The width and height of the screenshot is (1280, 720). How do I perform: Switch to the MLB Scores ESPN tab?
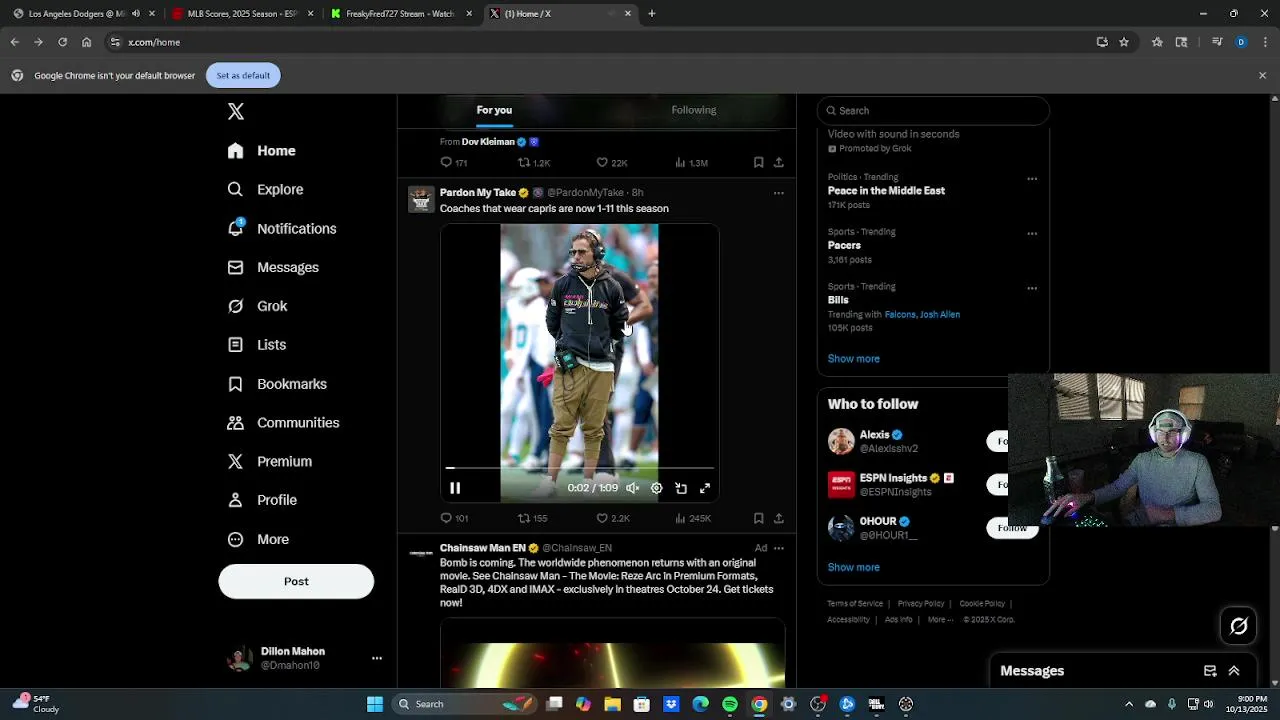point(244,14)
